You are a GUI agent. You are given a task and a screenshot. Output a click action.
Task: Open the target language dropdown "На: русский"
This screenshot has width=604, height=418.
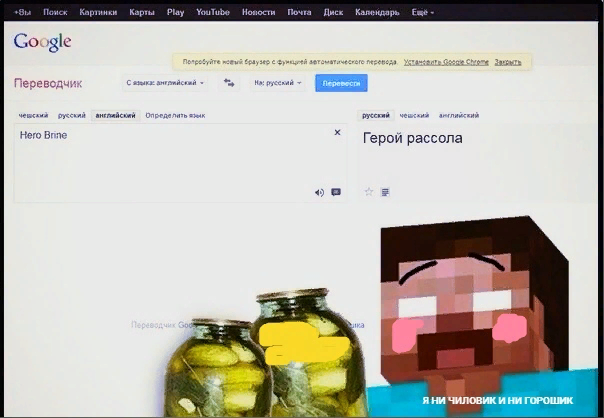click(277, 83)
